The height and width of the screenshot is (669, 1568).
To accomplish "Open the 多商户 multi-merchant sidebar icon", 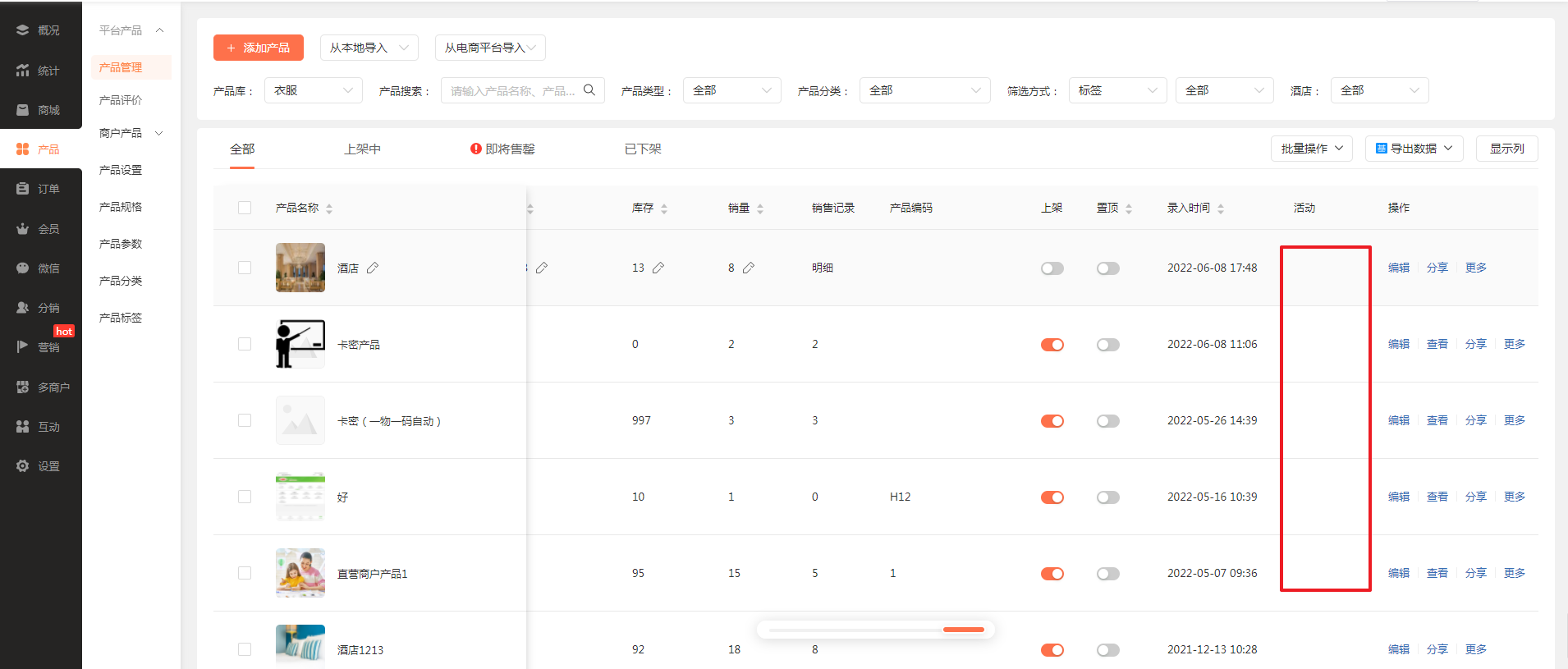I will pos(22,387).
